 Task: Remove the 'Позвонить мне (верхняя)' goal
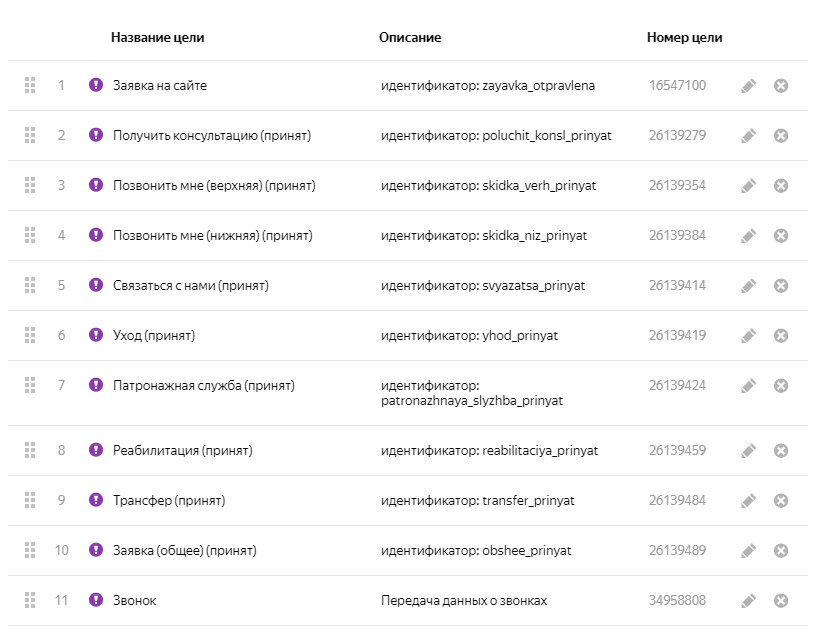pyautogui.click(x=781, y=186)
